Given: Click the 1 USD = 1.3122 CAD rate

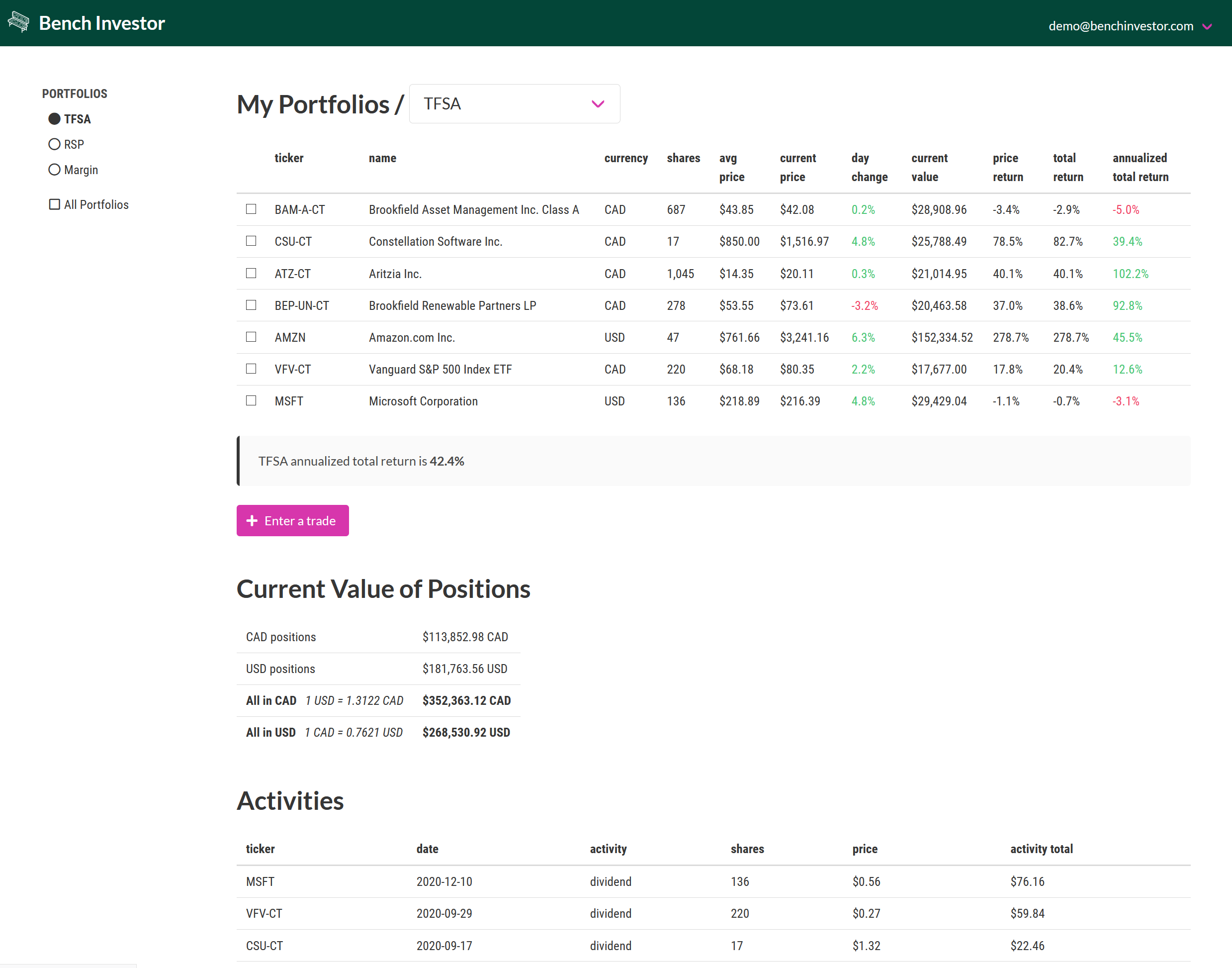Looking at the screenshot, I should 354,700.
